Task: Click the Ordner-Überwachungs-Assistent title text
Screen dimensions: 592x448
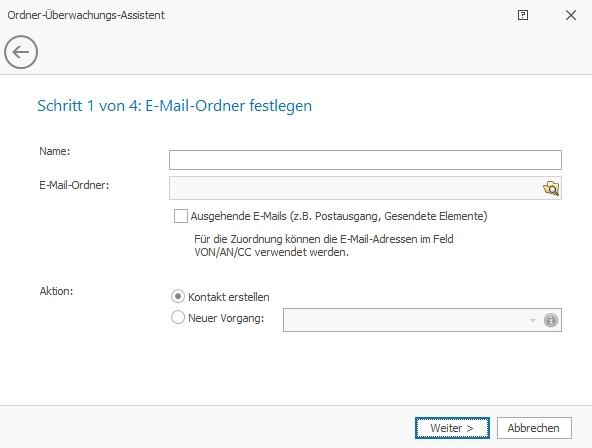Action: click(86, 15)
